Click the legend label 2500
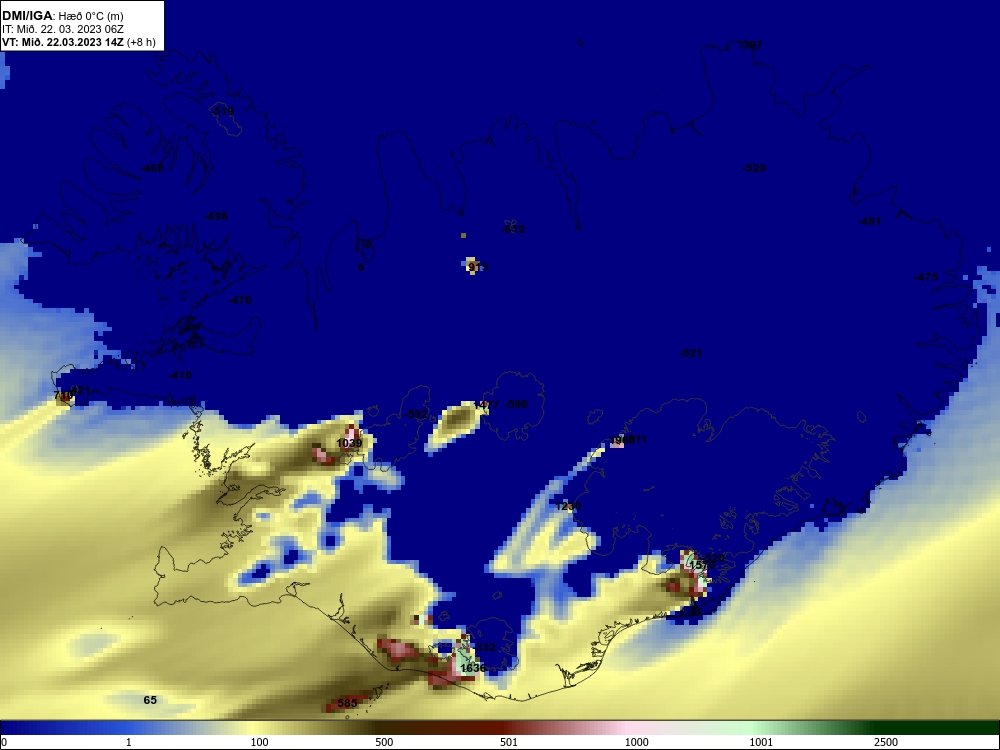This screenshot has height=750, width=1000. 886,742
